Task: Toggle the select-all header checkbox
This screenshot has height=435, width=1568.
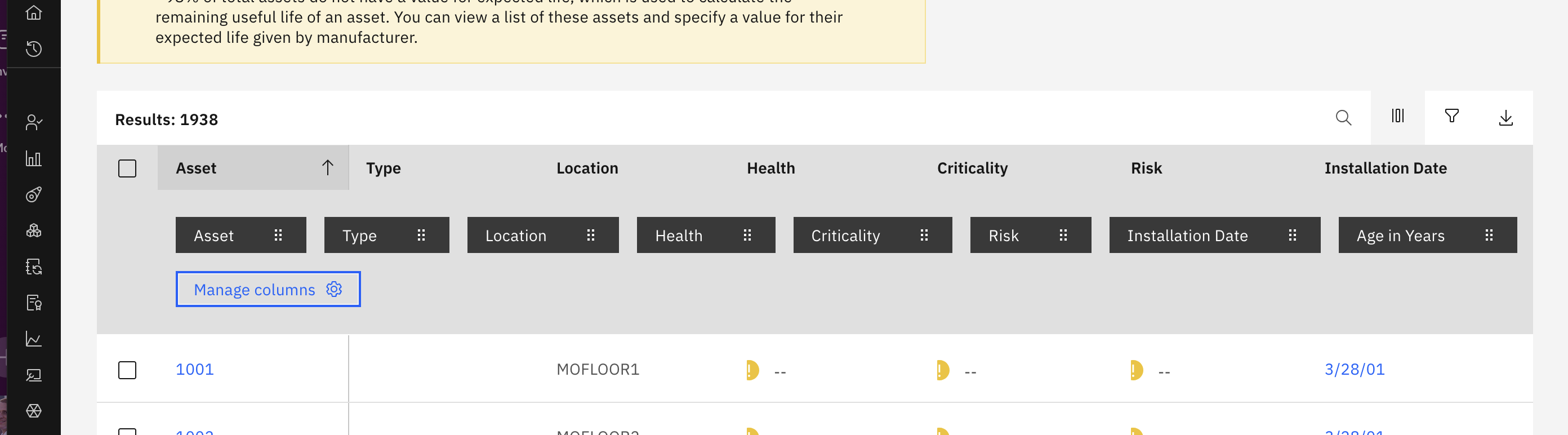Action: click(127, 168)
